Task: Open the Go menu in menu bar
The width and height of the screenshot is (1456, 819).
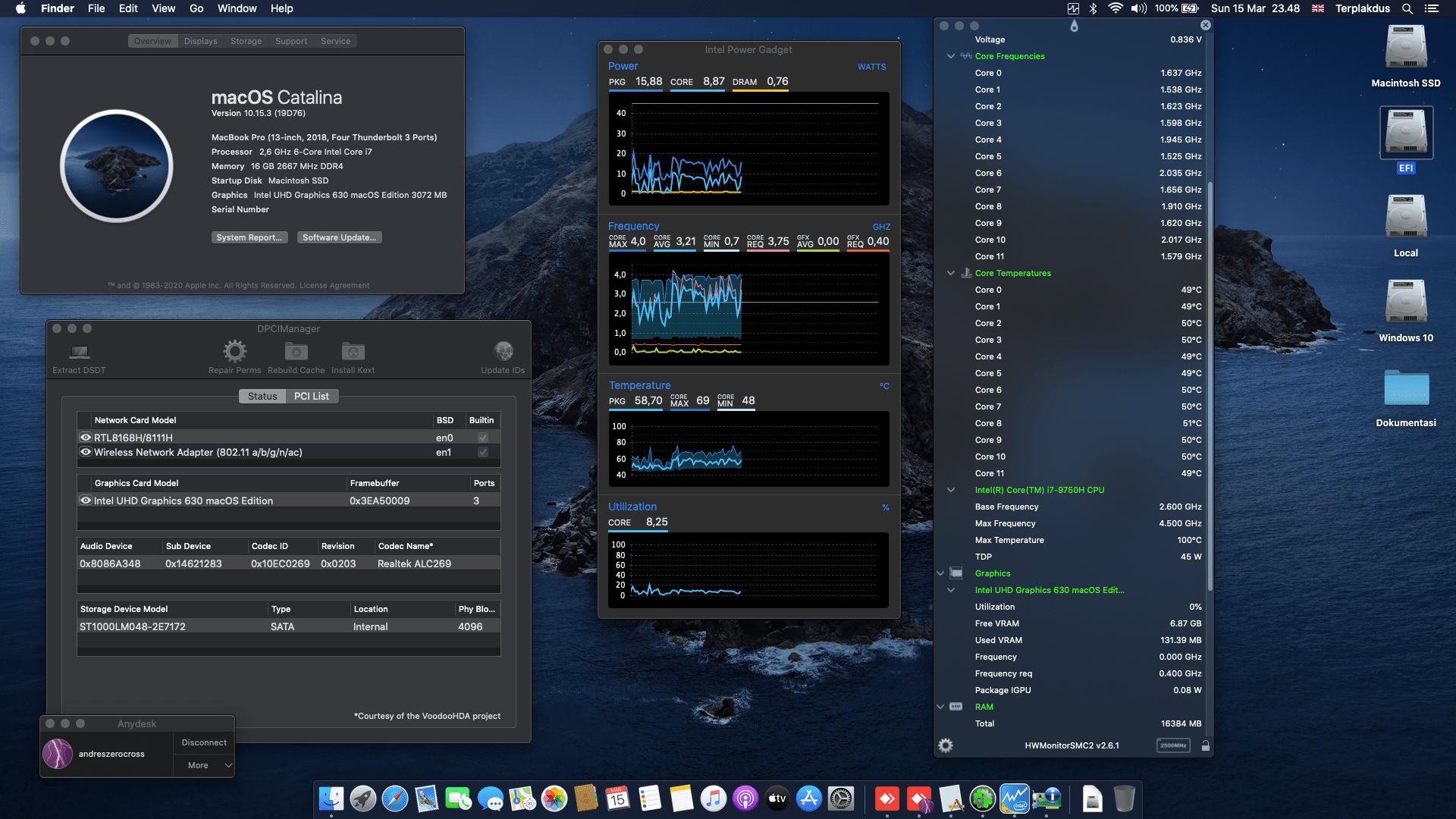Action: (196, 8)
